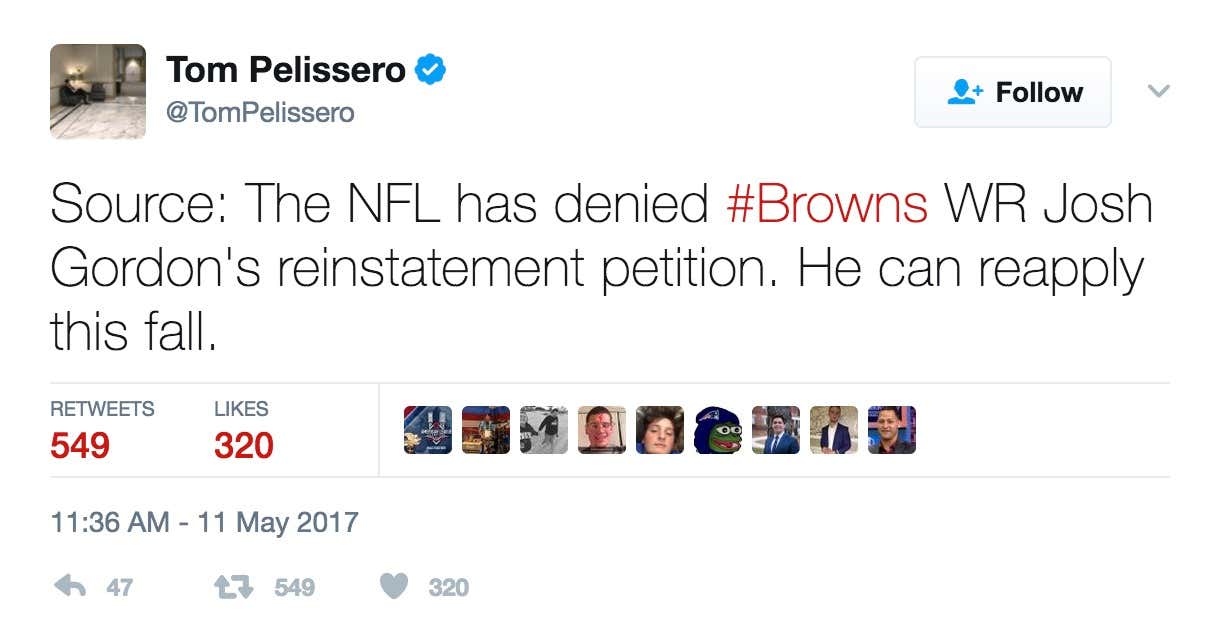
Task: Retweet using the retweet arrows icon
Action: tap(236, 587)
